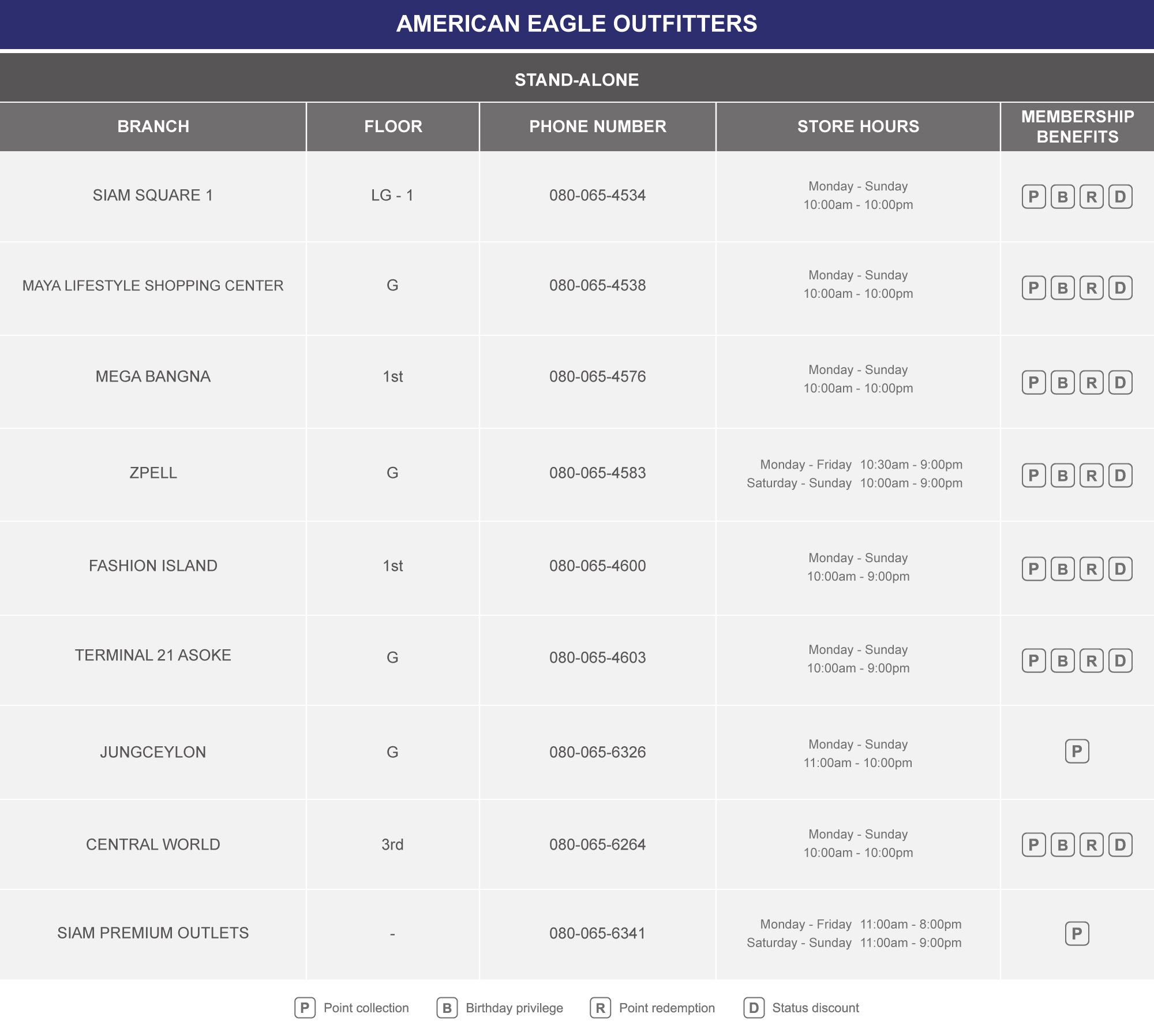Click phone number 080-065-6326
This screenshot has height=1036, width=1154.
(x=598, y=752)
